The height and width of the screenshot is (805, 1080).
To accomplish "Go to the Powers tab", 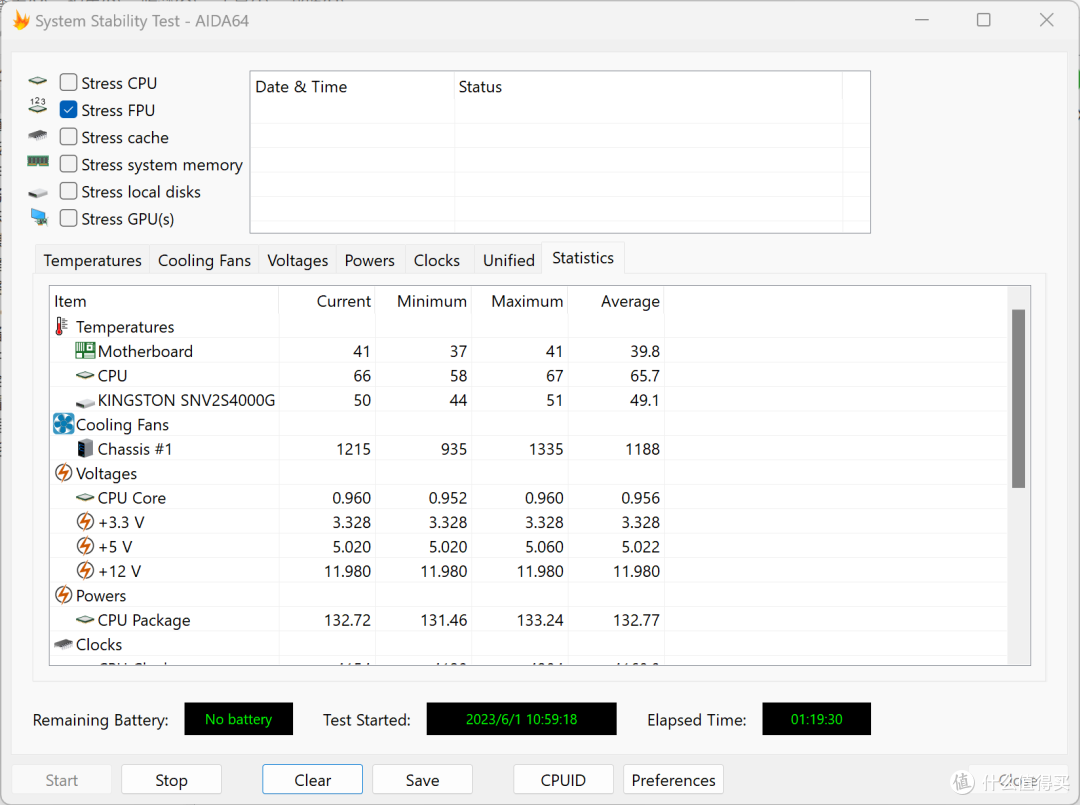I will coord(370,260).
